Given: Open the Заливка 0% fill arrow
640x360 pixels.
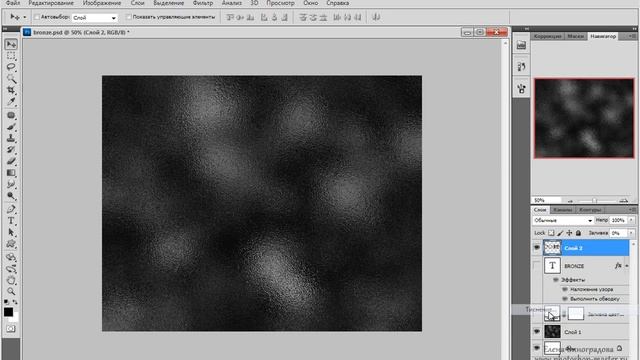Looking at the screenshot, I should (631, 233).
